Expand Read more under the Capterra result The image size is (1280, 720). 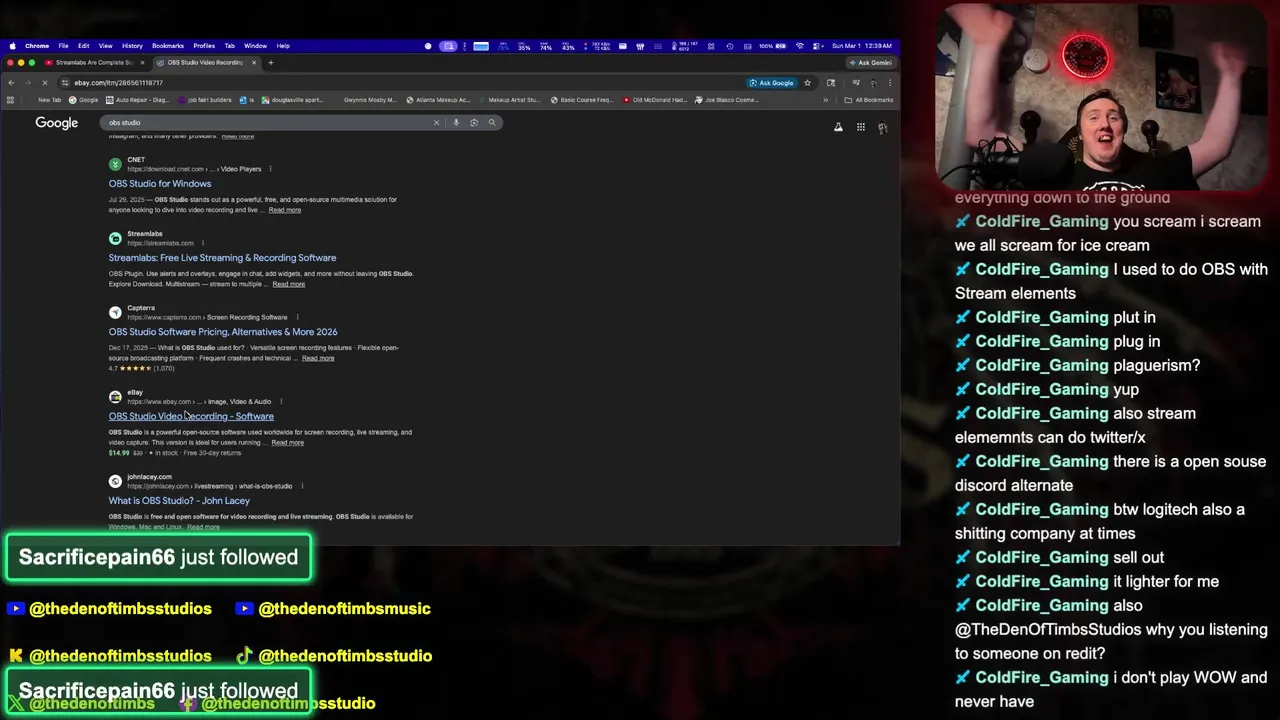(x=318, y=358)
